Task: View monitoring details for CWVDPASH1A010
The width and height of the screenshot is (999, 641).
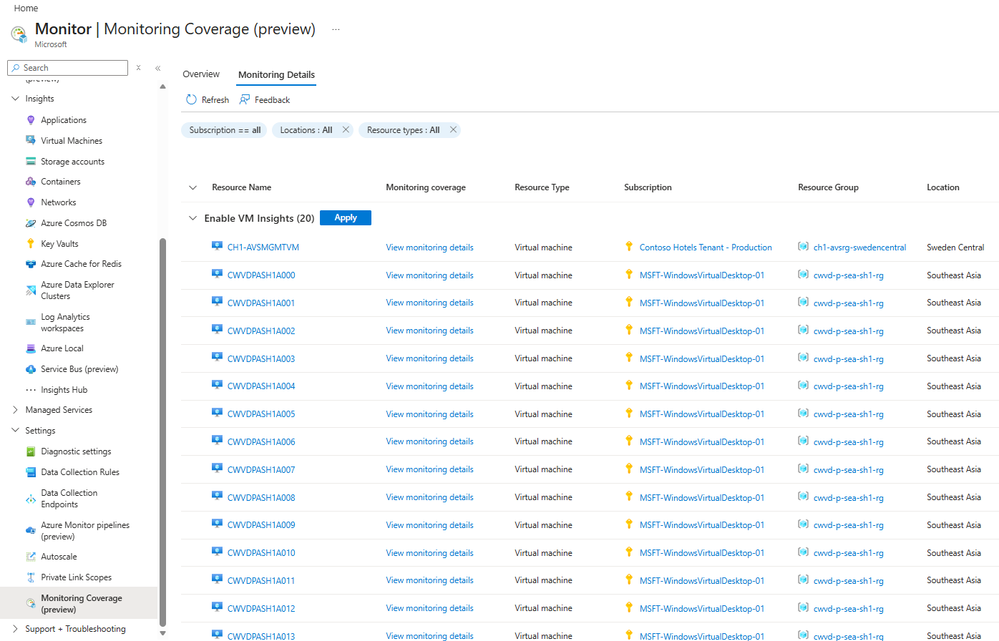Action: [x=429, y=553]
